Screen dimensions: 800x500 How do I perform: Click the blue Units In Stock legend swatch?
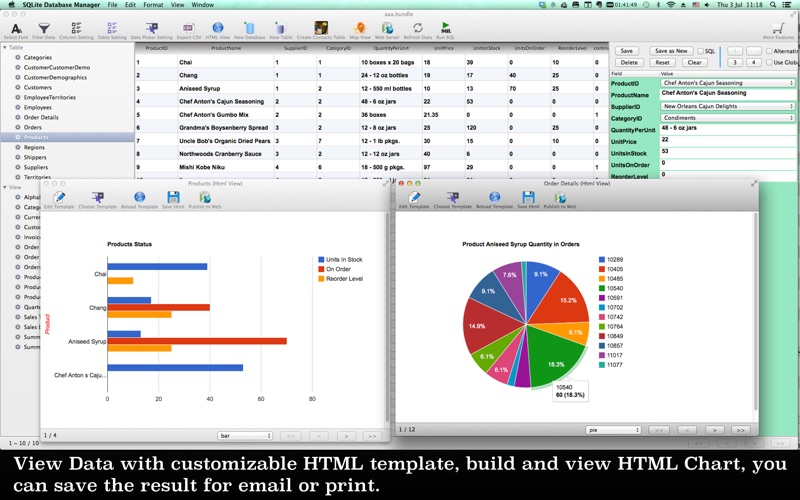[x=321, y=260]
